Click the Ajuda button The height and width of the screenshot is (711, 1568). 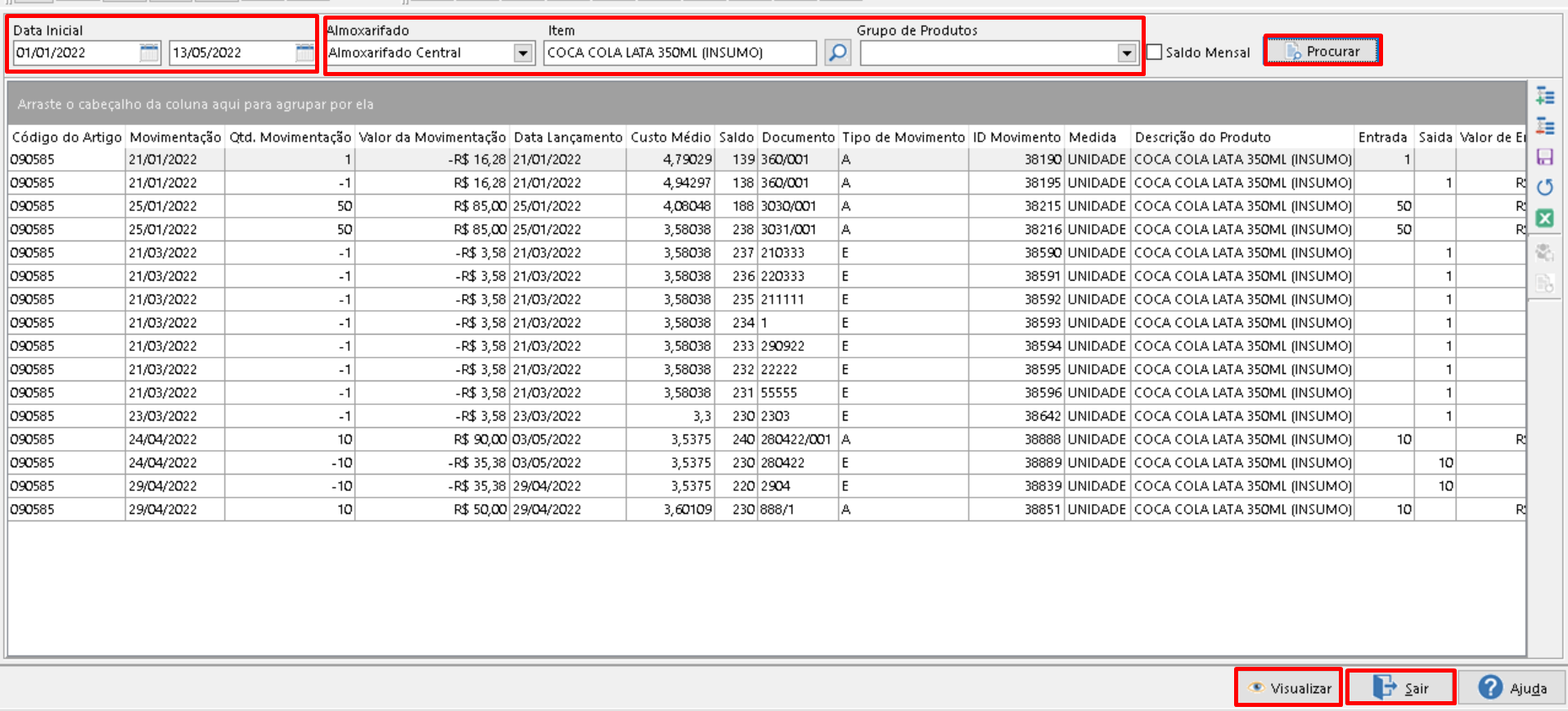tap(1512, 688)
